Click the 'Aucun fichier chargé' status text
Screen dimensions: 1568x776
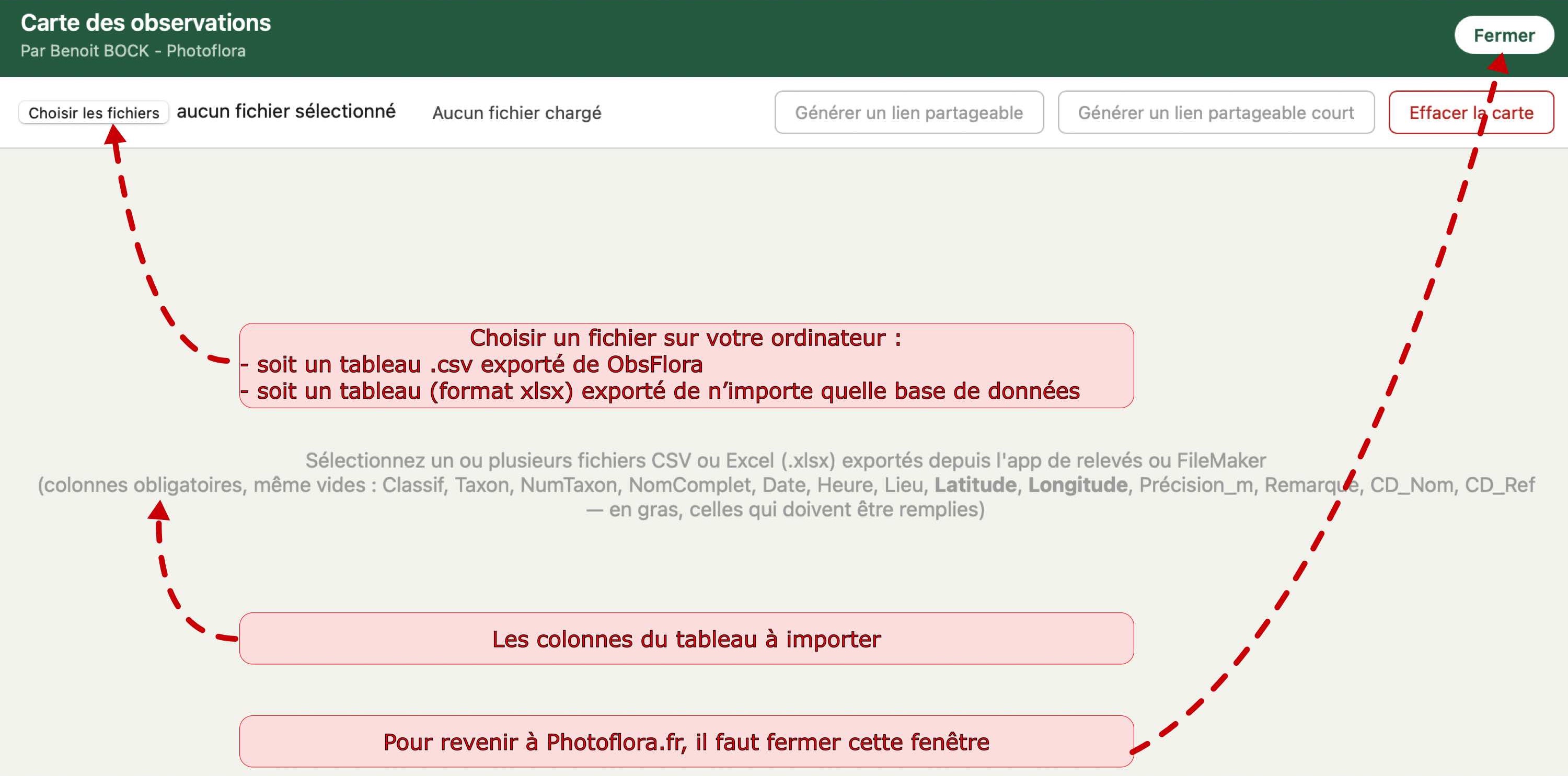click(517, 113)
